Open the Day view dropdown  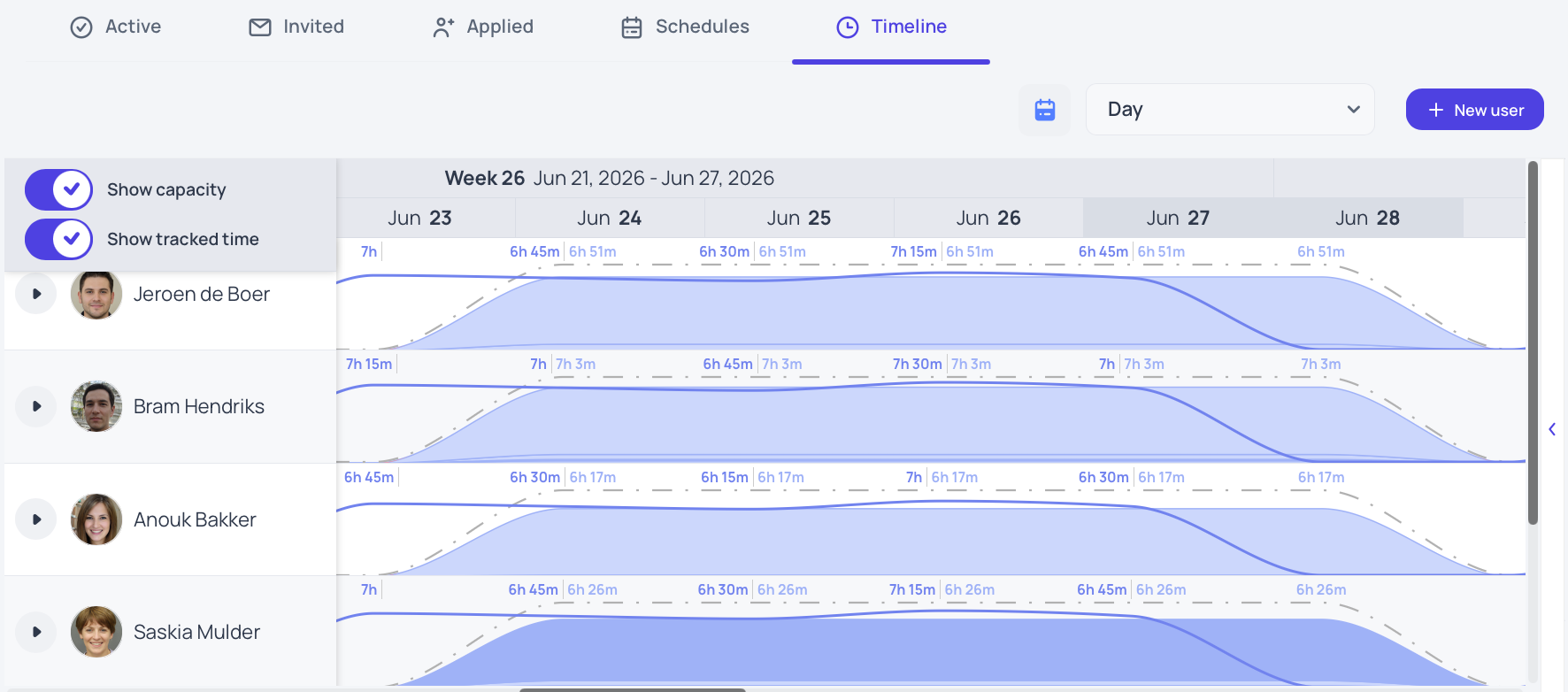click(1230, 110)
